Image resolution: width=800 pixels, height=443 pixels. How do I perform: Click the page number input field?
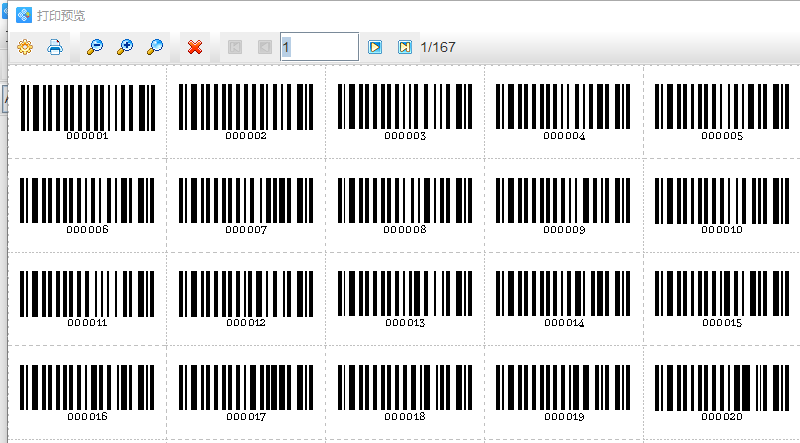click(319, 47)
